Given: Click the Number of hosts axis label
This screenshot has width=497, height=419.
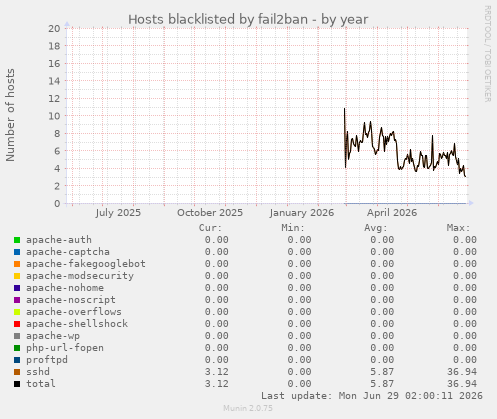Looking at the screenshot, I should 10,115.
